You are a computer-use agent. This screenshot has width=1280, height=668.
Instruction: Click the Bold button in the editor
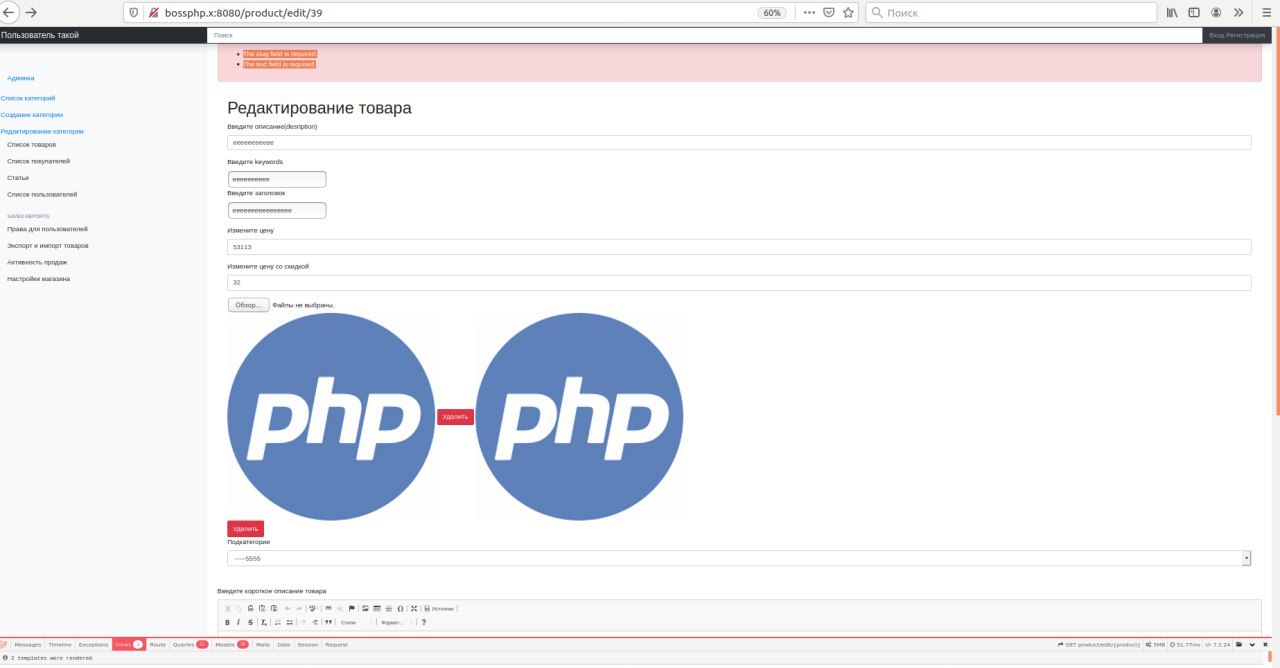pos(227,622)
